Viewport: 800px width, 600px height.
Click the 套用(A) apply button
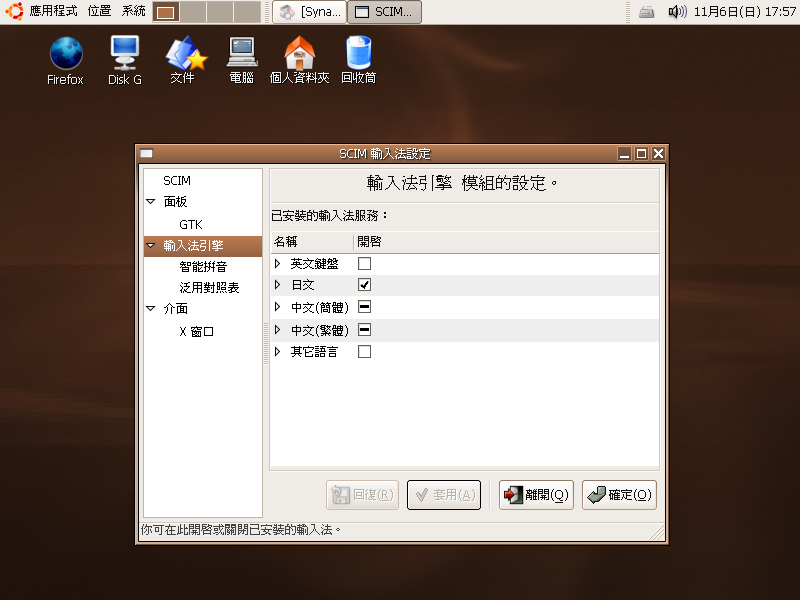click(444, 494)
